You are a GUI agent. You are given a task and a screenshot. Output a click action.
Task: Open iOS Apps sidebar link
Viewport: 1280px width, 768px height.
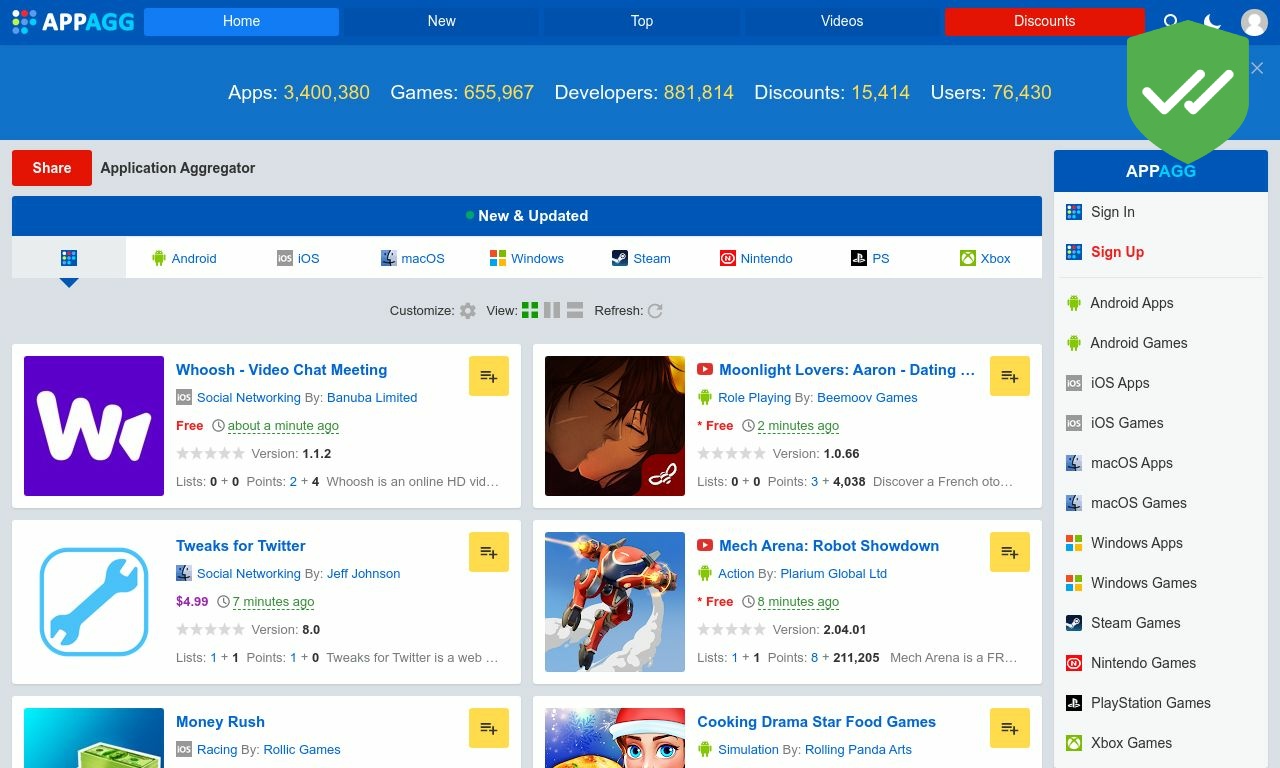pos(1161,383)
